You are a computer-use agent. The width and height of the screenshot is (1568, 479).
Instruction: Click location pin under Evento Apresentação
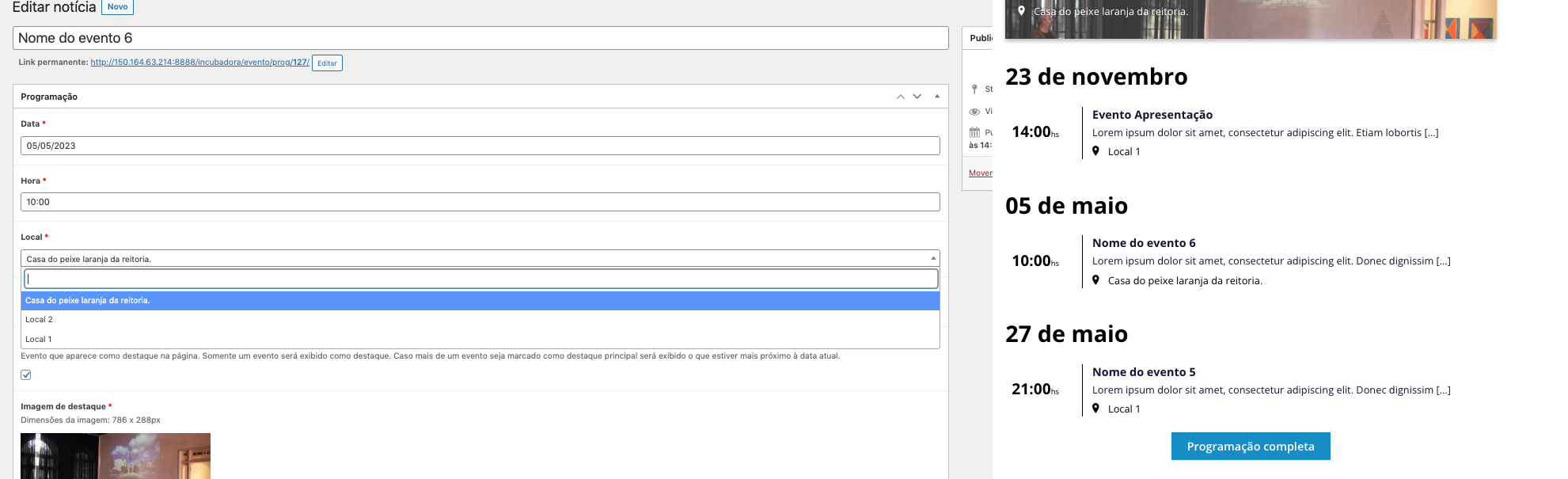(1095, 151)
